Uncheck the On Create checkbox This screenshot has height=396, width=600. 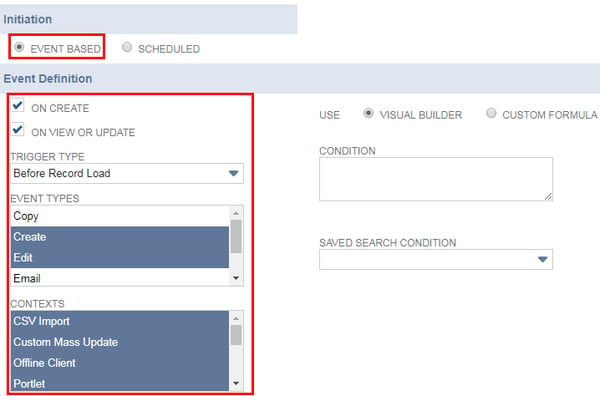tap(17, 105)
